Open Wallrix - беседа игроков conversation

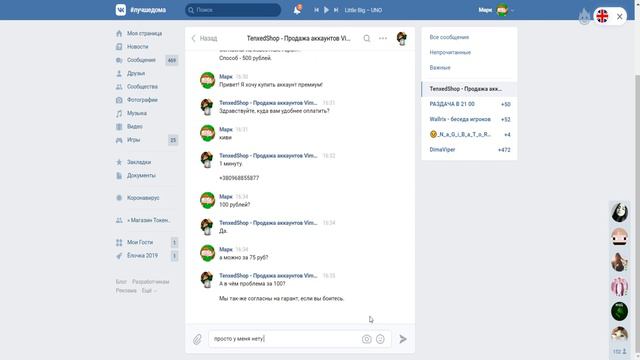point(469,119)
